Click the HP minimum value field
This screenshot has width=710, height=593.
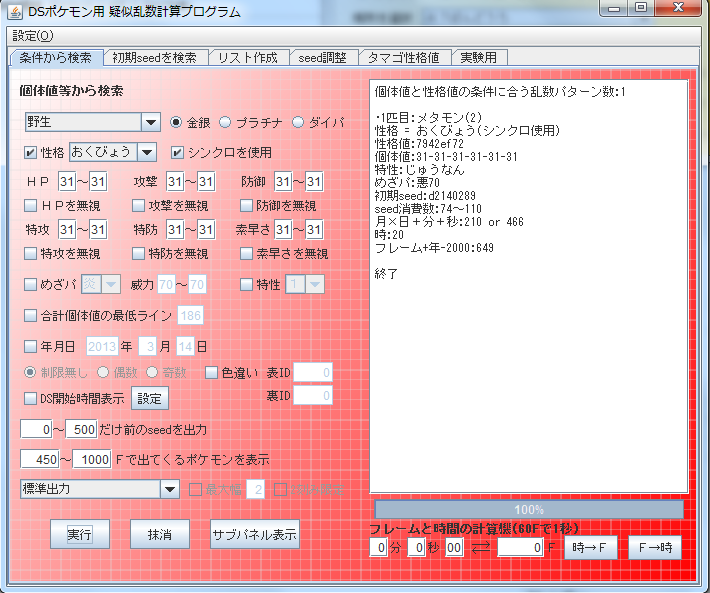[x=67, y=182]
